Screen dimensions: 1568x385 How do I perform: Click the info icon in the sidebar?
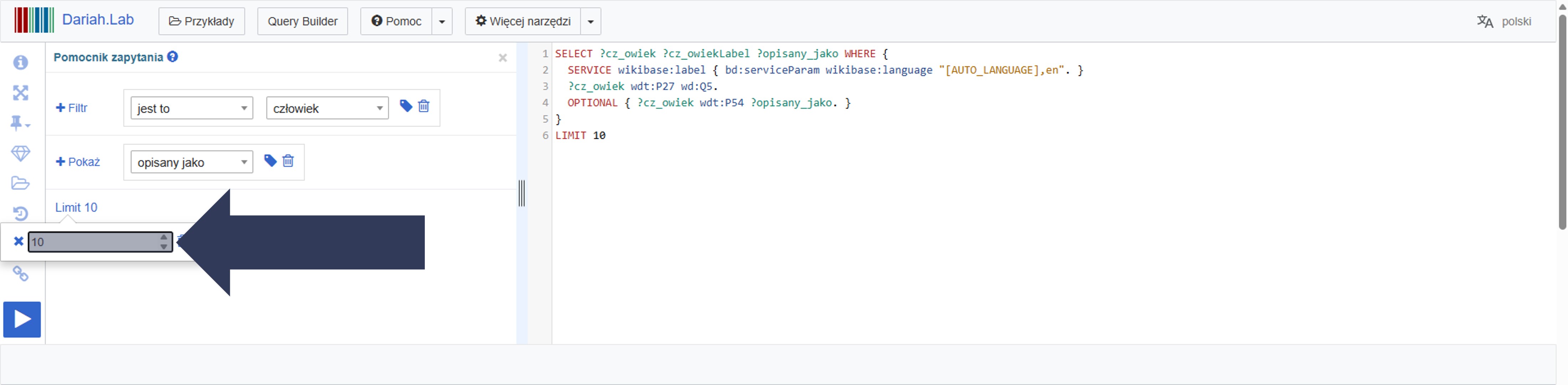click(x=21, y=63)
